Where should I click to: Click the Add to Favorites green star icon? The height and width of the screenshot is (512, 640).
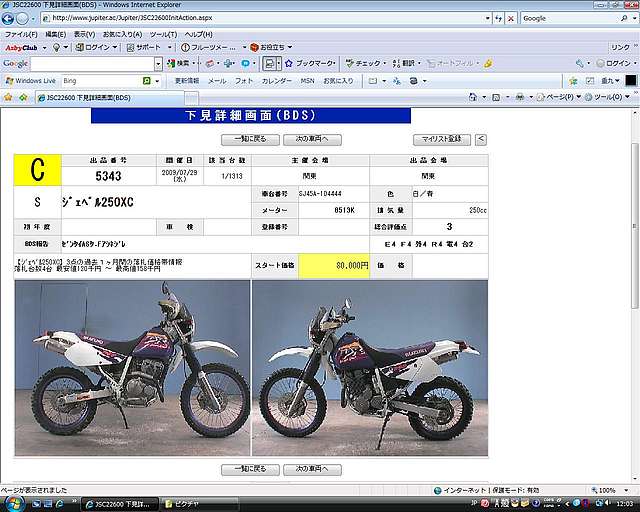[23, 97]
